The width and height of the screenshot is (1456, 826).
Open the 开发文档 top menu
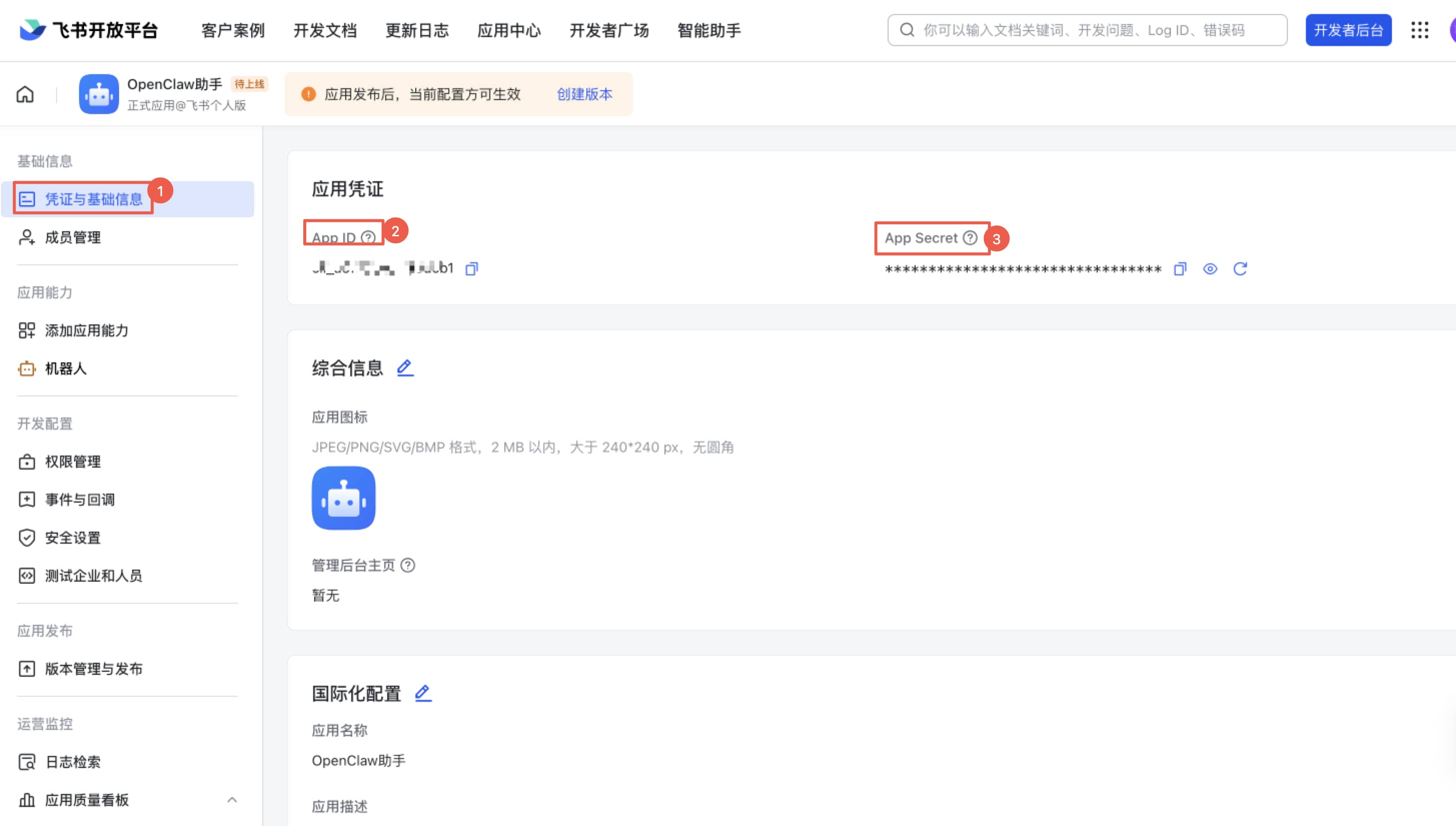click(325, 31)
